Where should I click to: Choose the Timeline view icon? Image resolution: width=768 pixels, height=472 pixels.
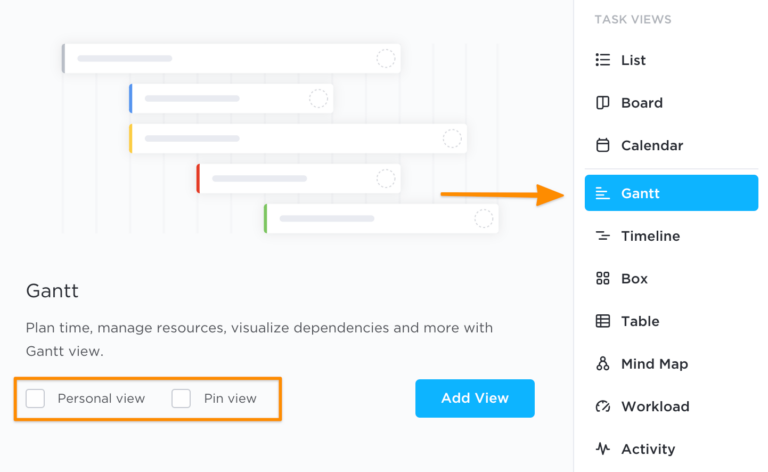coord(603,236)
